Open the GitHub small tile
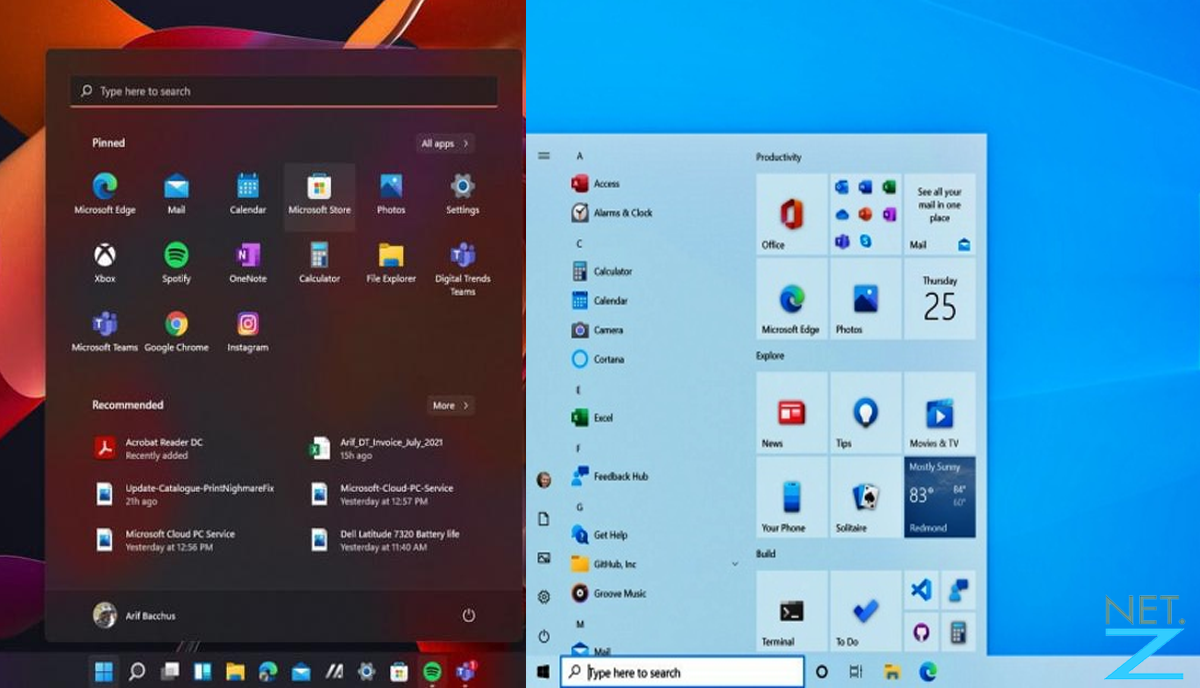This screenshot has width=1200, height=688. coord(921,631)
